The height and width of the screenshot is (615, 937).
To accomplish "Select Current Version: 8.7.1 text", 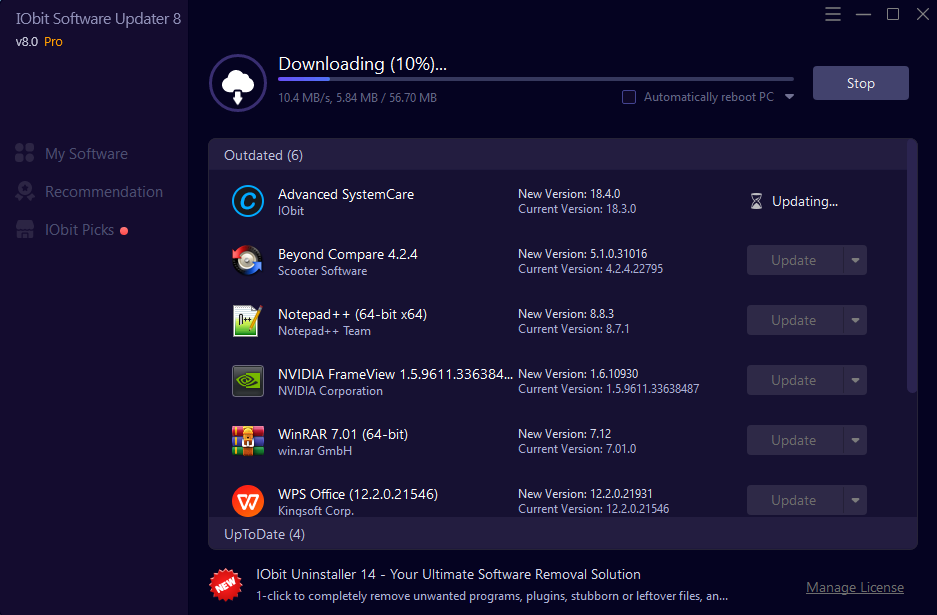I will (x=574, y=329).
